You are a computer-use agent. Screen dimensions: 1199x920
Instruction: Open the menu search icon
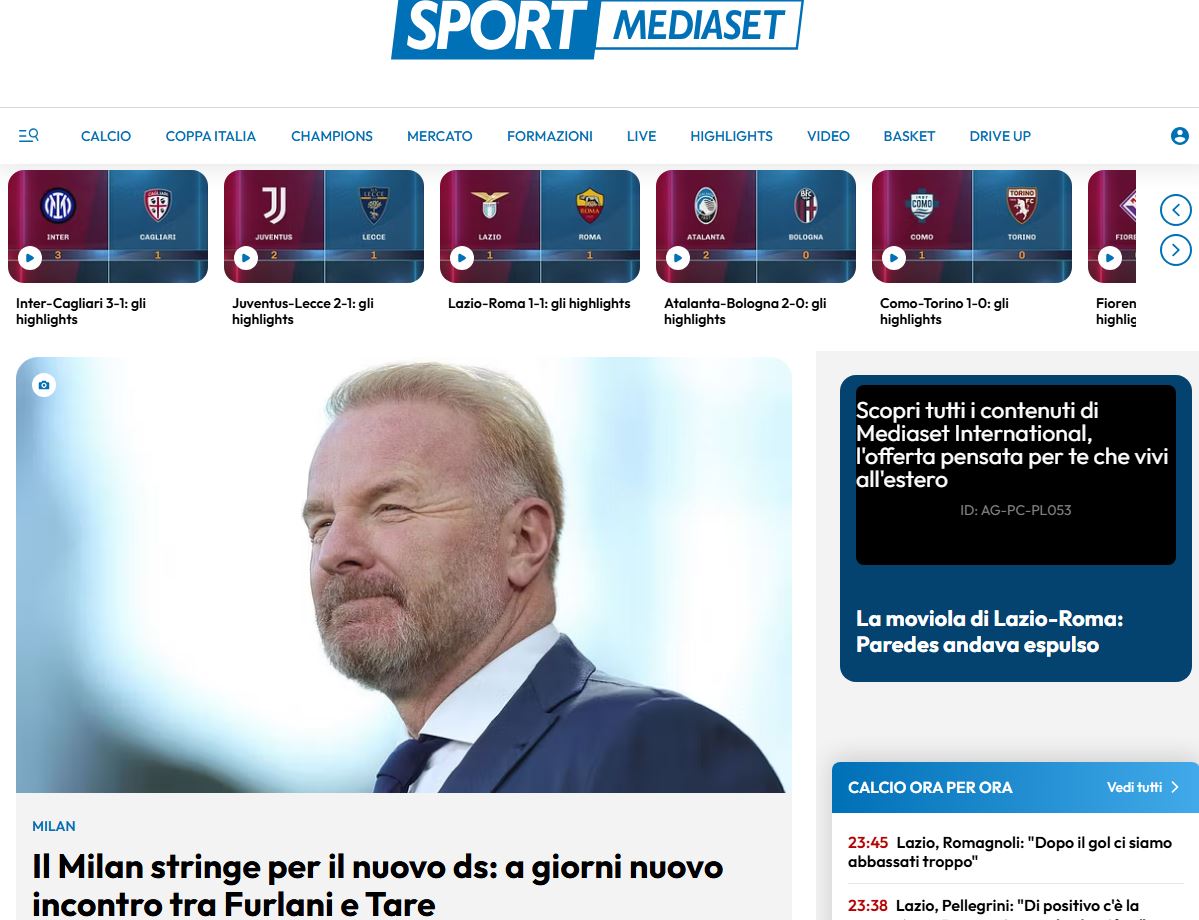pos(28,135)
